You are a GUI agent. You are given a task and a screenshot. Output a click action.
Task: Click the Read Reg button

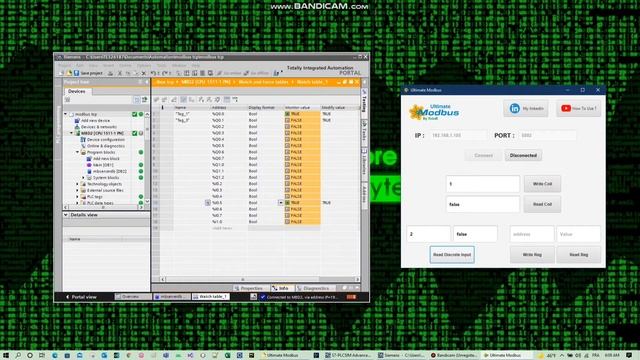[x=578, y=254]
